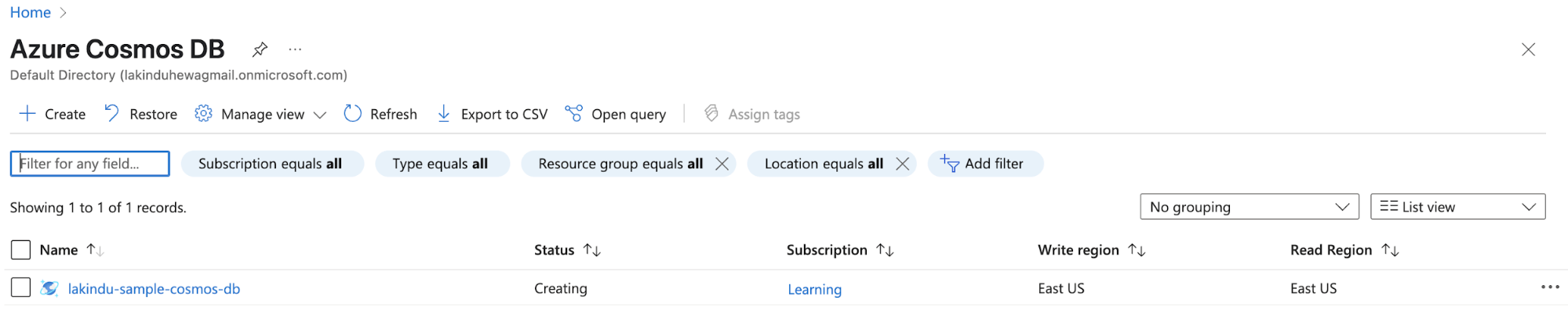
Task: Open the Learning subscription link
Action: pos(814,289)
